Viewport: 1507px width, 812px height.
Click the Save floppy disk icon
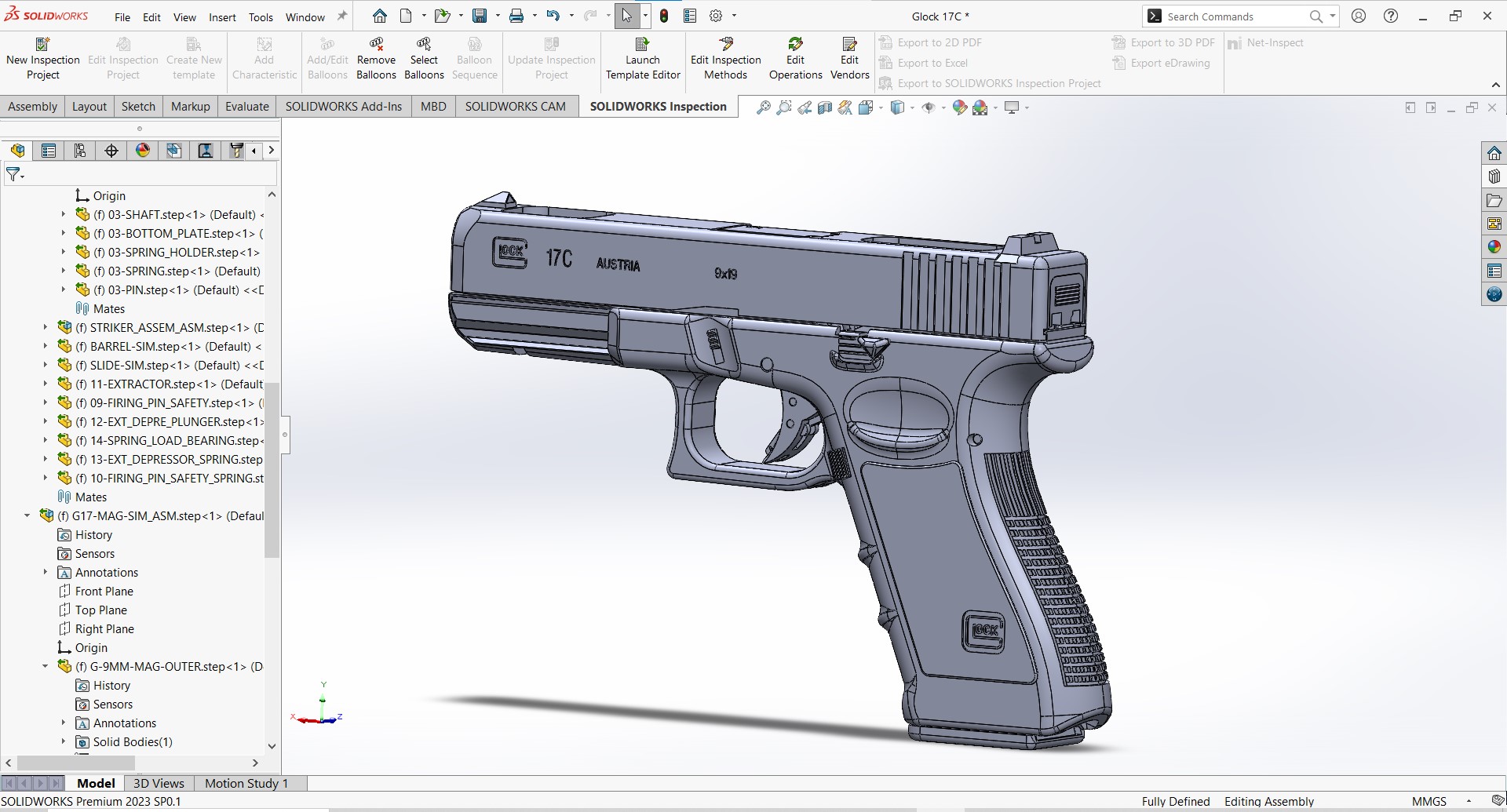click(479, 16)
